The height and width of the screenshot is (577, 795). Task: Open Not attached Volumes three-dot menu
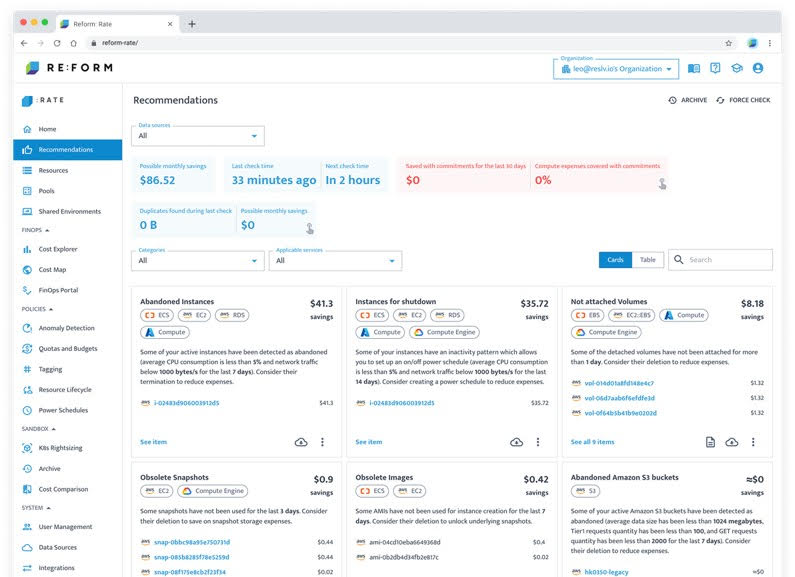point(753,442)
